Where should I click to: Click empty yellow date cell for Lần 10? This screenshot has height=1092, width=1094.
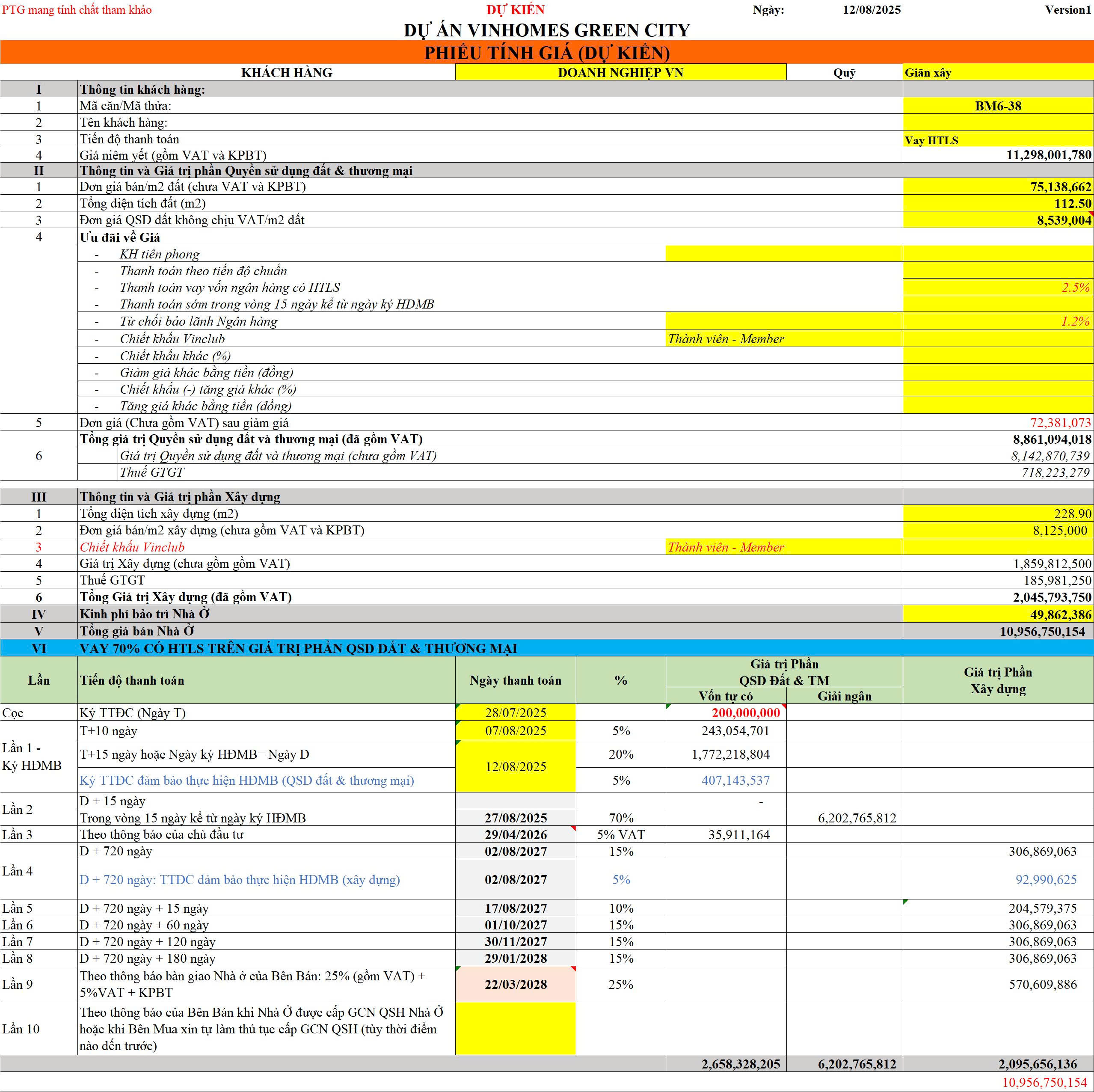click(x=515, y=1029)
